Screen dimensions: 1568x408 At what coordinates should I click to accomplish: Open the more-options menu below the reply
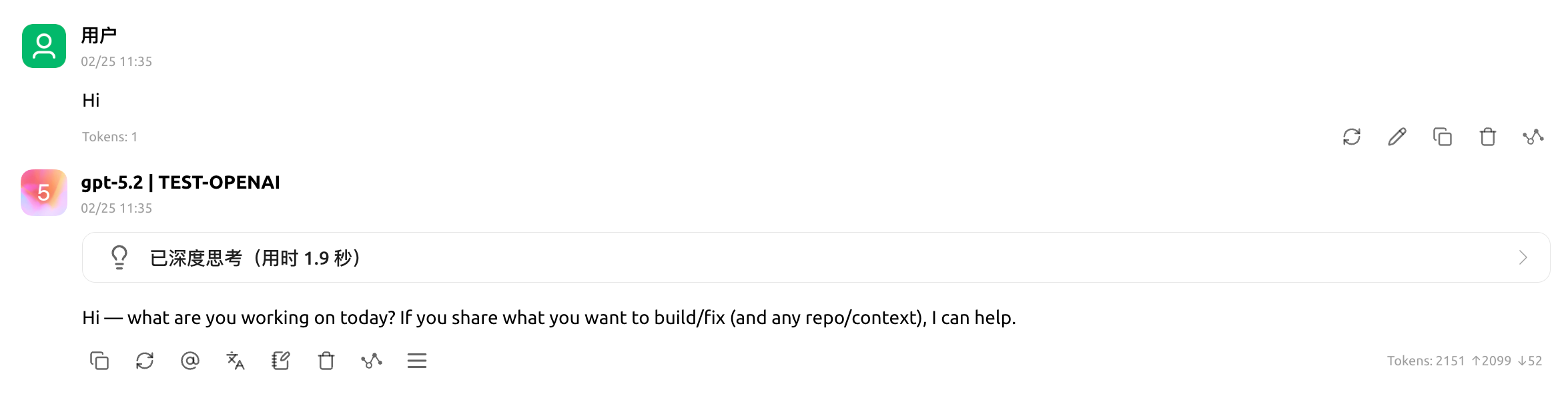click(417, 361)
